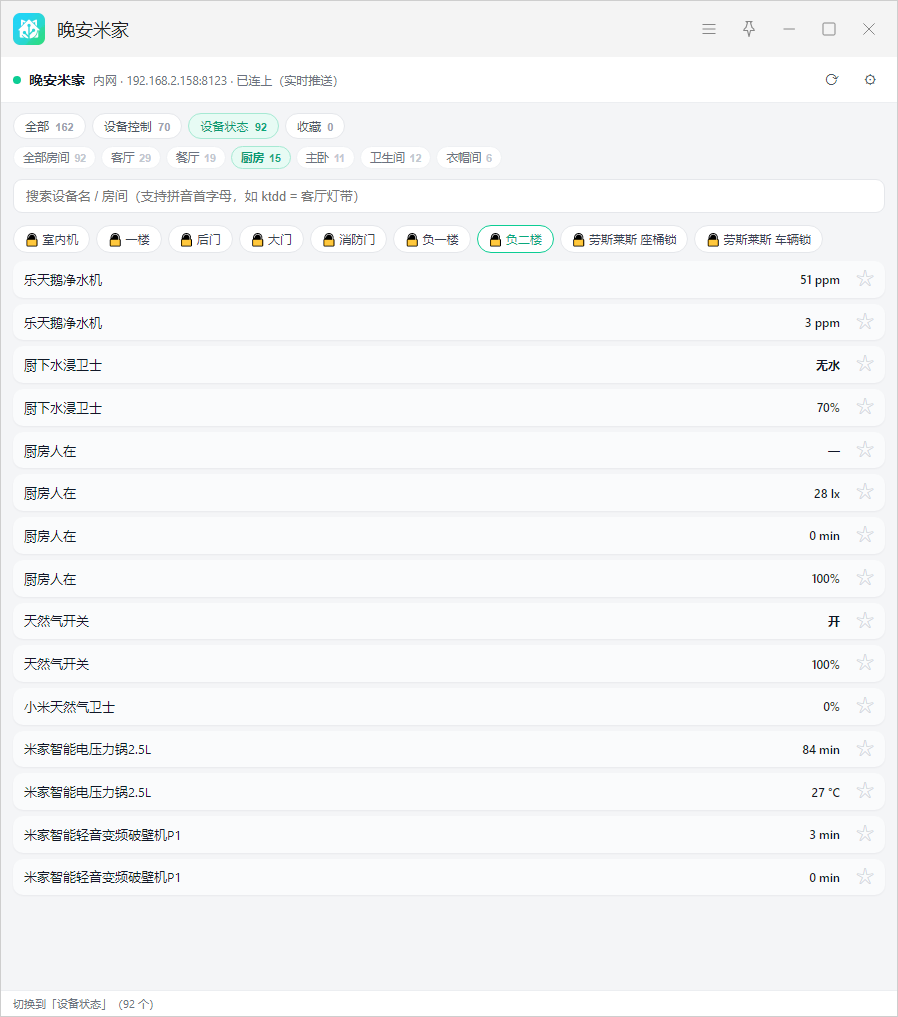Filter by 餐厅 19 room

(x=196, y=158)
